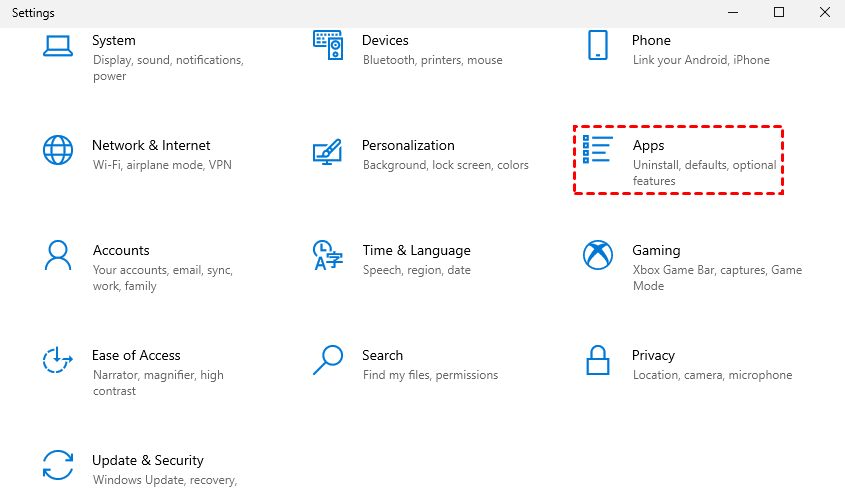Click the Personalization monitor and brush icon
This screenshot has width=845, height=488.
pyautogui.click(x=328, y=151)
